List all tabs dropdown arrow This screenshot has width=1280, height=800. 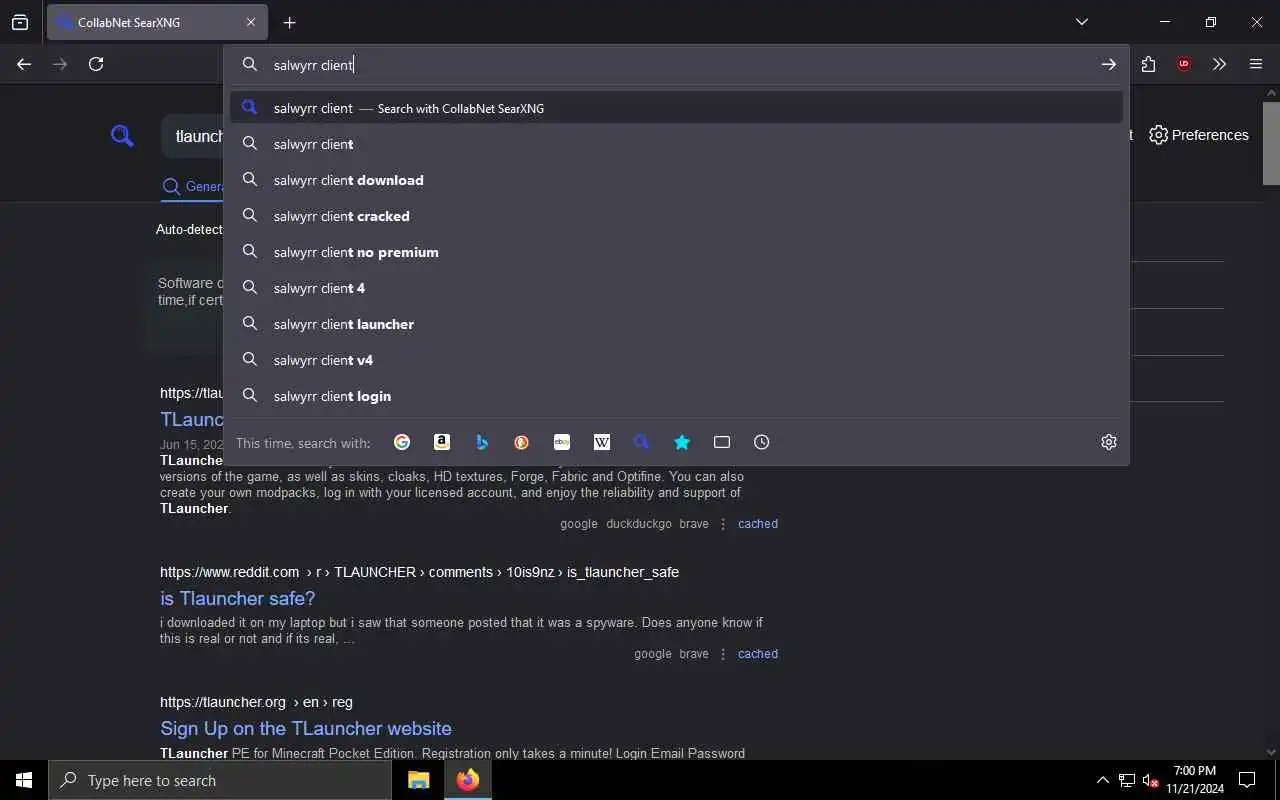coord(1081,22)
